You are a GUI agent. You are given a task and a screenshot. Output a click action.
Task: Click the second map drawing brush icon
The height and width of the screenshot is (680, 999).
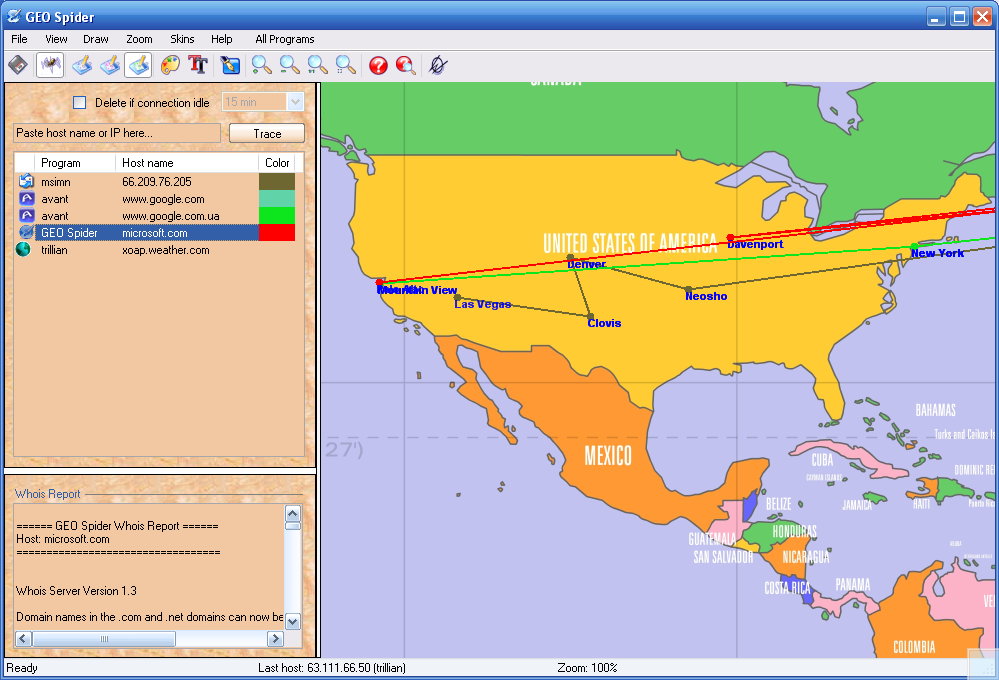click(110, 65)
